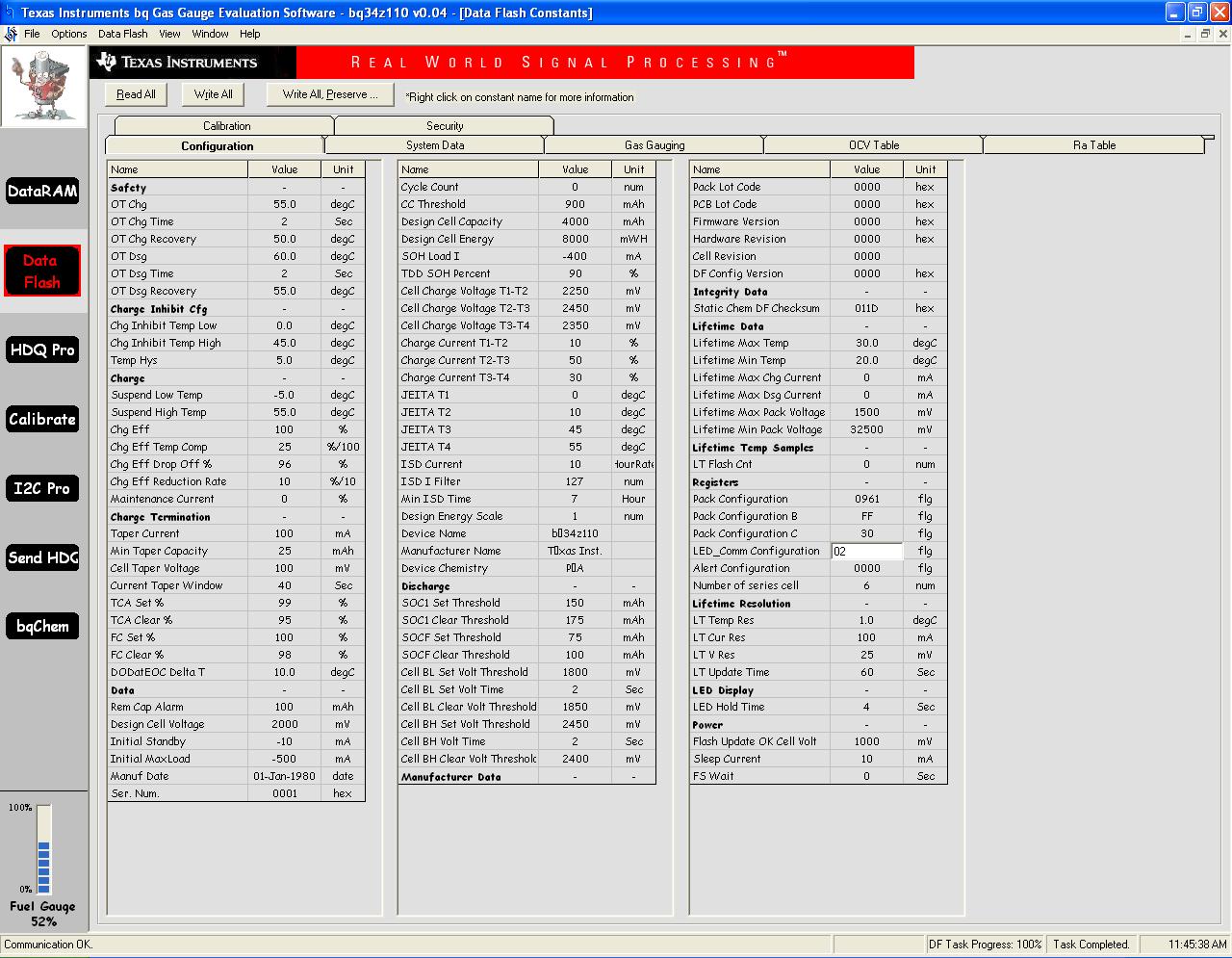This screenshot has height=958, width=1232.
Task: Select the Number of series cell value
Action: pyautogui.click(x=866, y=585)
